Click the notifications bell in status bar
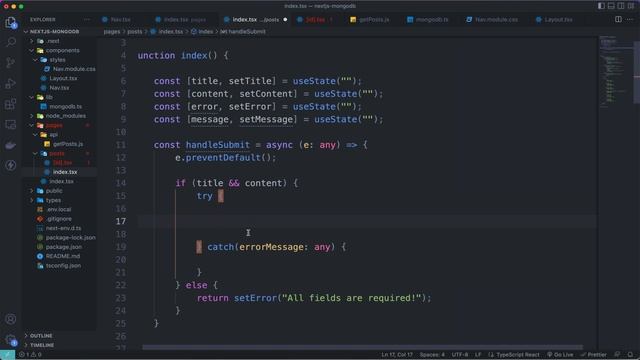This screenshot has width=640, height=360. pyautogui.click(x=630, y=355)
